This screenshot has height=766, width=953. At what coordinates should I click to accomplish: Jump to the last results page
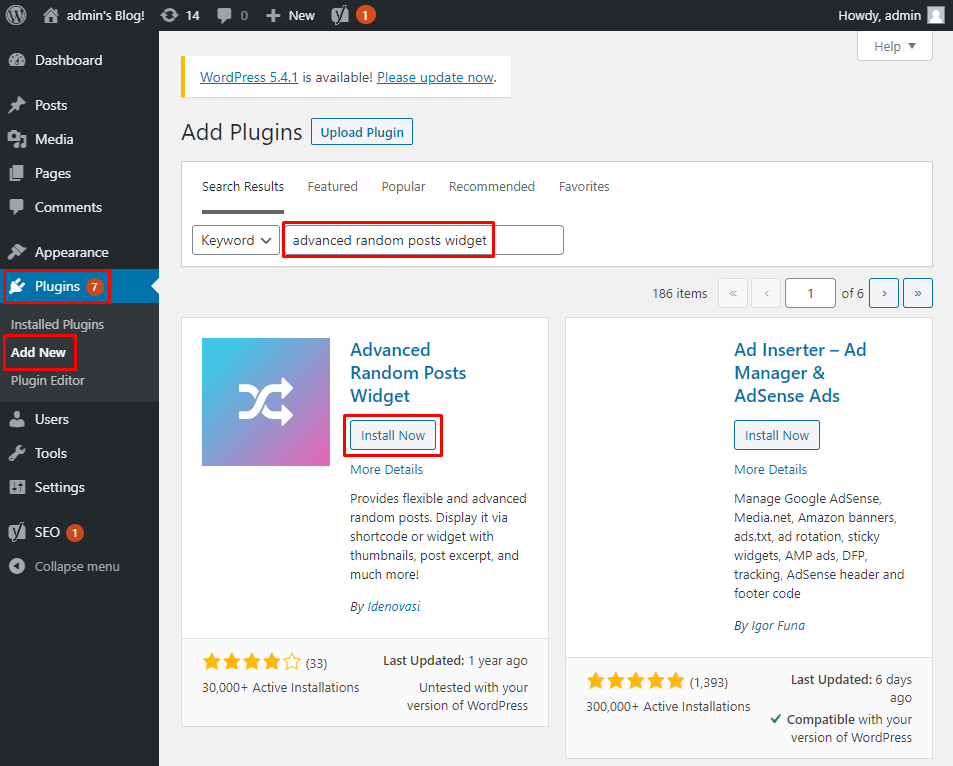(918, 294)
